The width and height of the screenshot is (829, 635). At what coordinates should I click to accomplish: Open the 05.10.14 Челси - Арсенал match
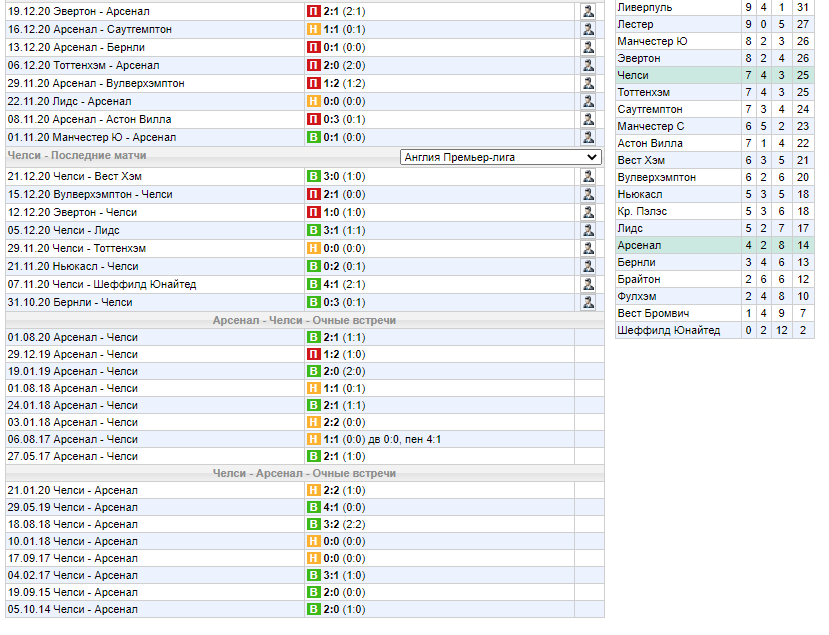click(72, 609)
